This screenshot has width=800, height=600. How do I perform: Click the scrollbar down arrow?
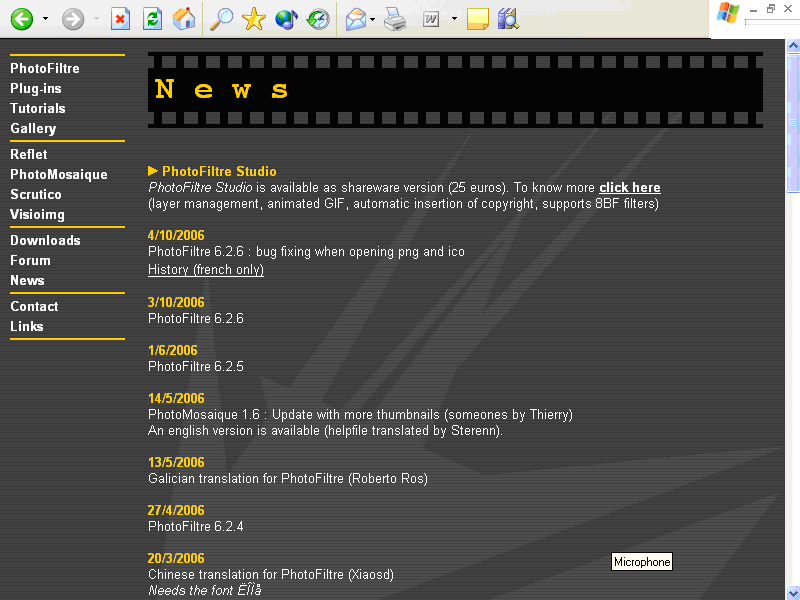[x=793, y=593]
